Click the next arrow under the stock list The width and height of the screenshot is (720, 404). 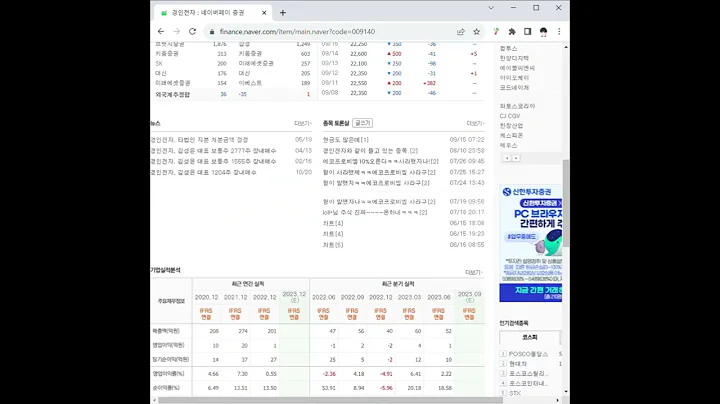click(516, 158)
